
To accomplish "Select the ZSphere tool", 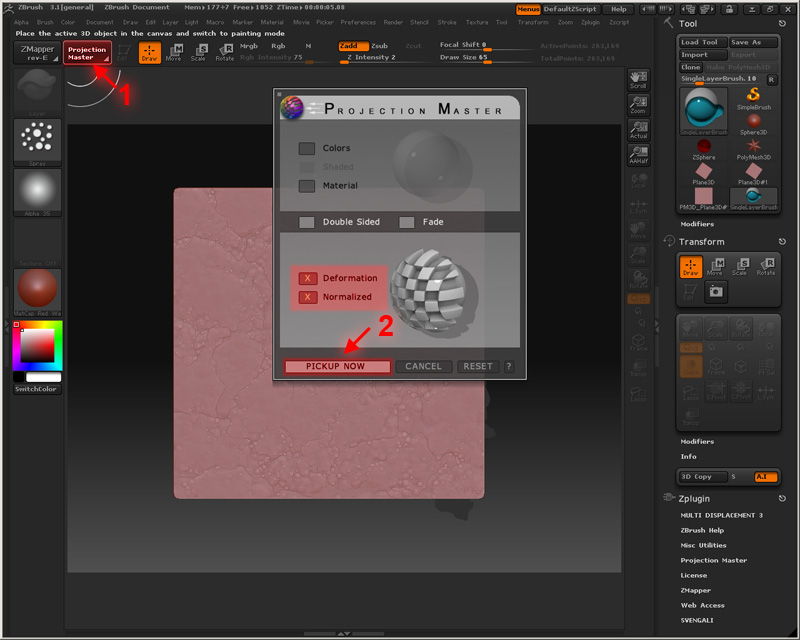I will [x=704, y=149].
